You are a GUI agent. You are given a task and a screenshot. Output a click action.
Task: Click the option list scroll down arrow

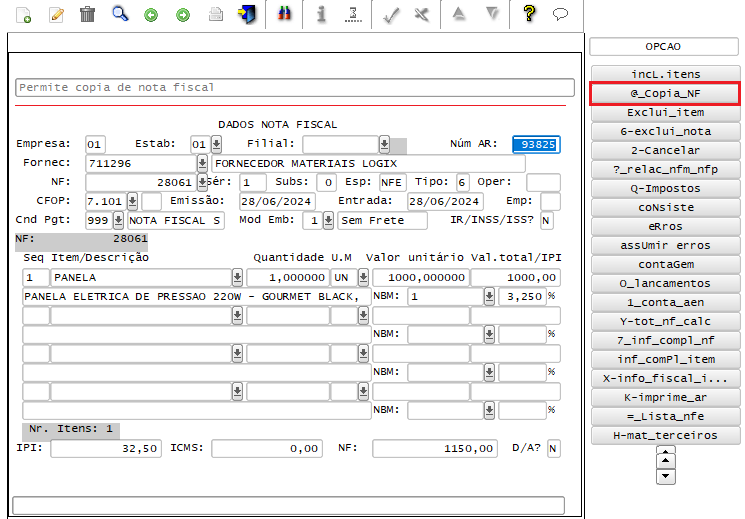666,476
